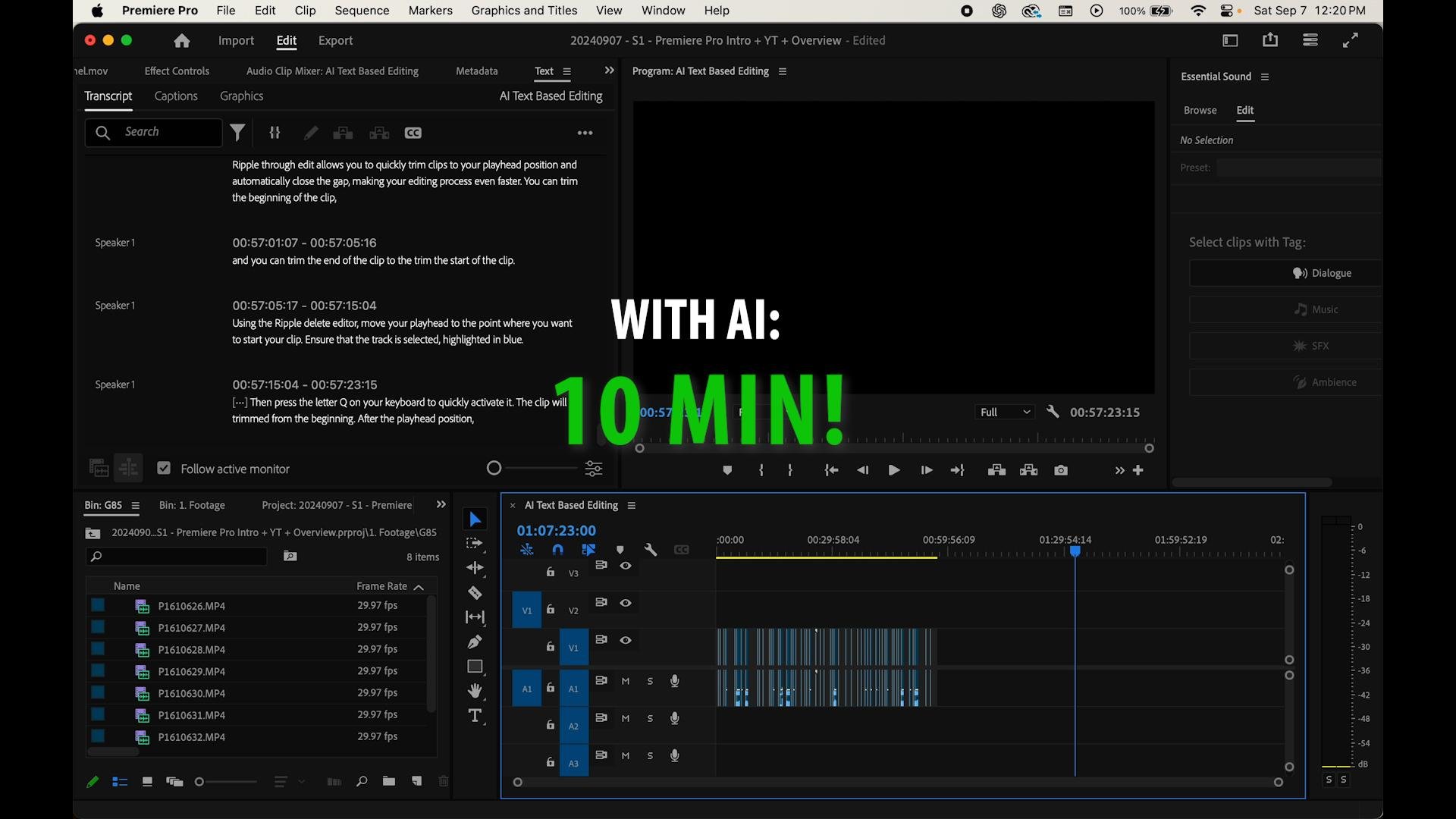Open timeline display settings wrench
Image resolution: width=1456 pixels, height=819 pixels.
pyautogui.click(x=650, y=550)
